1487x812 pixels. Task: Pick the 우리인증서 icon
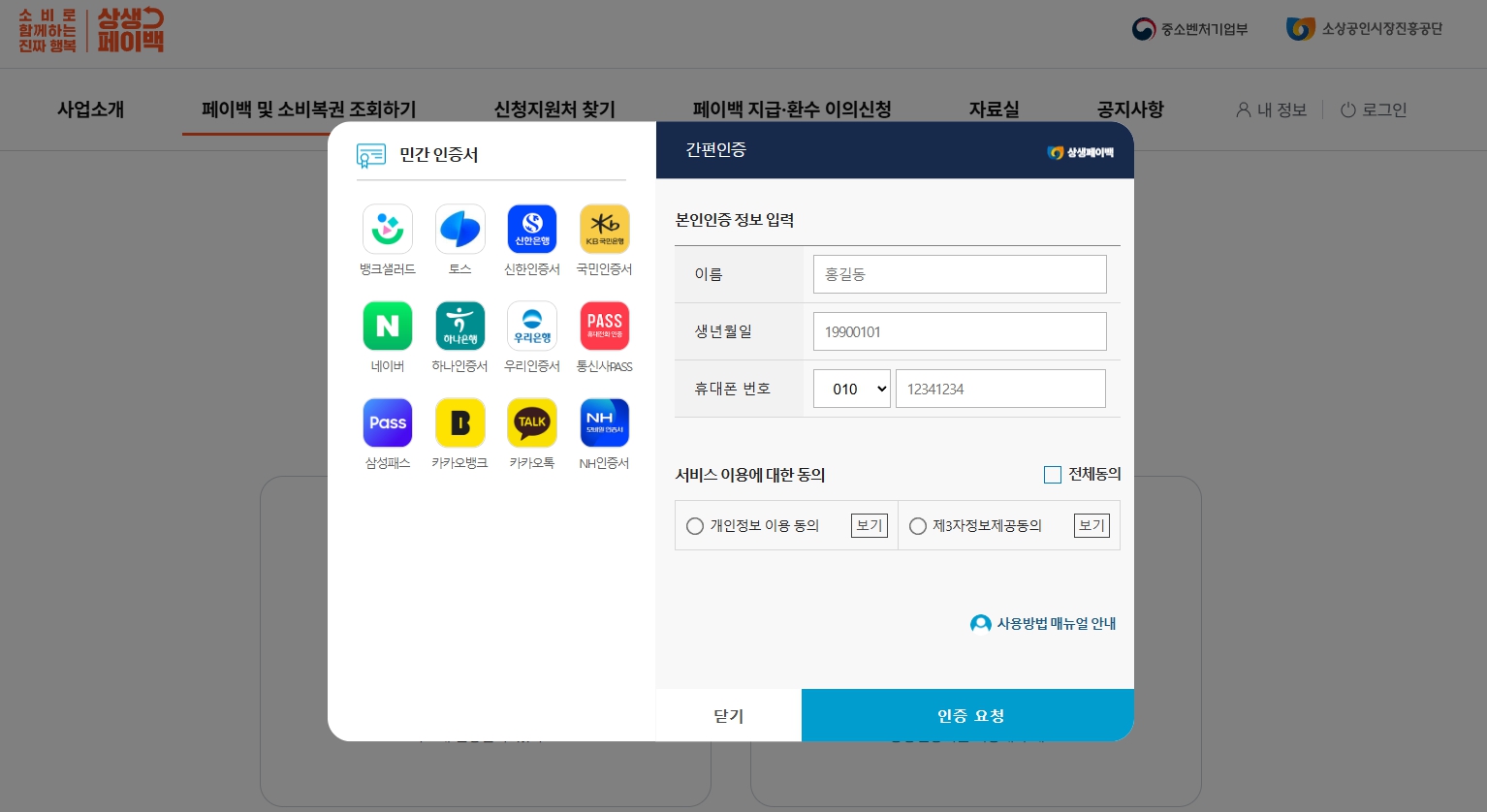pos(532,326)
